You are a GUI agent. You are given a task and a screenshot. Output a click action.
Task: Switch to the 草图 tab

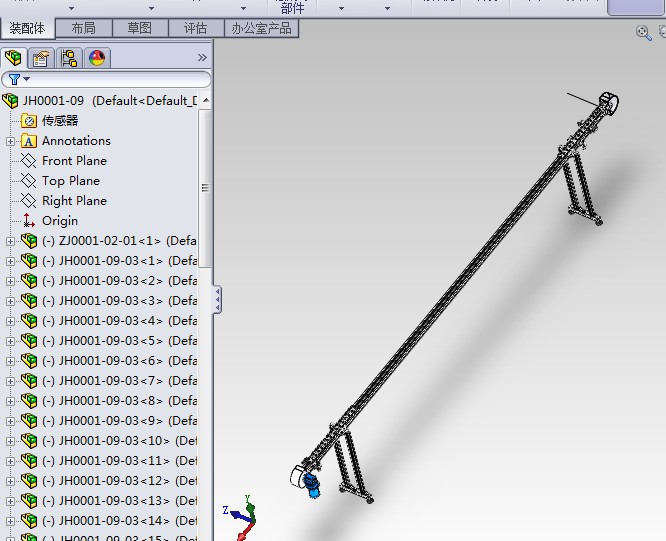tap(140, 28)
